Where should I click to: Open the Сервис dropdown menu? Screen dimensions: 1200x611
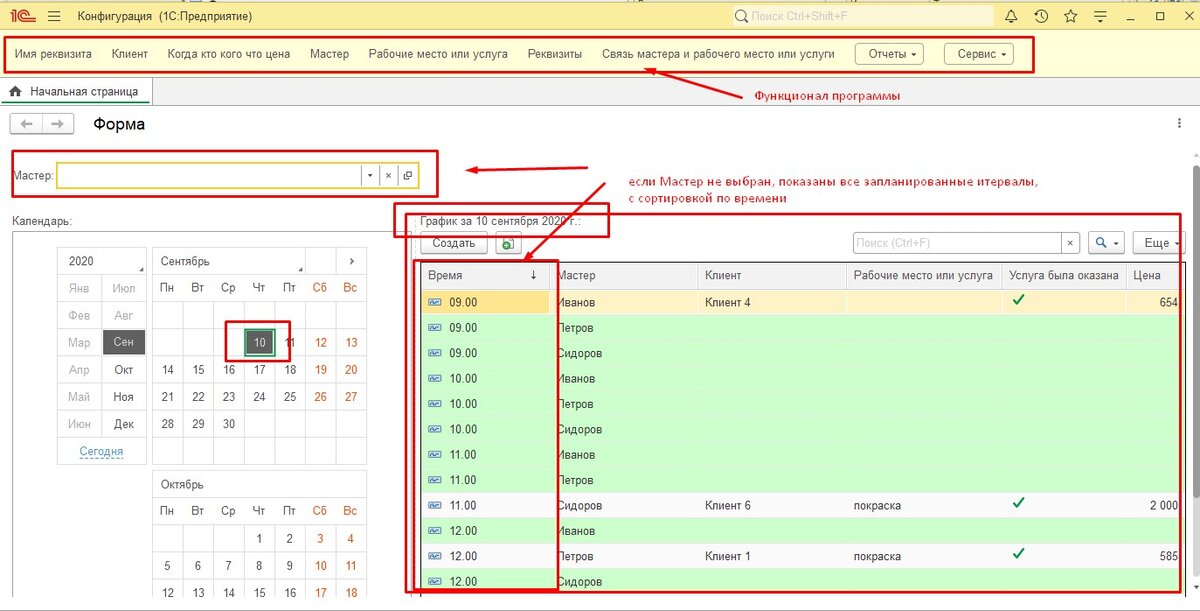[978, 54]
